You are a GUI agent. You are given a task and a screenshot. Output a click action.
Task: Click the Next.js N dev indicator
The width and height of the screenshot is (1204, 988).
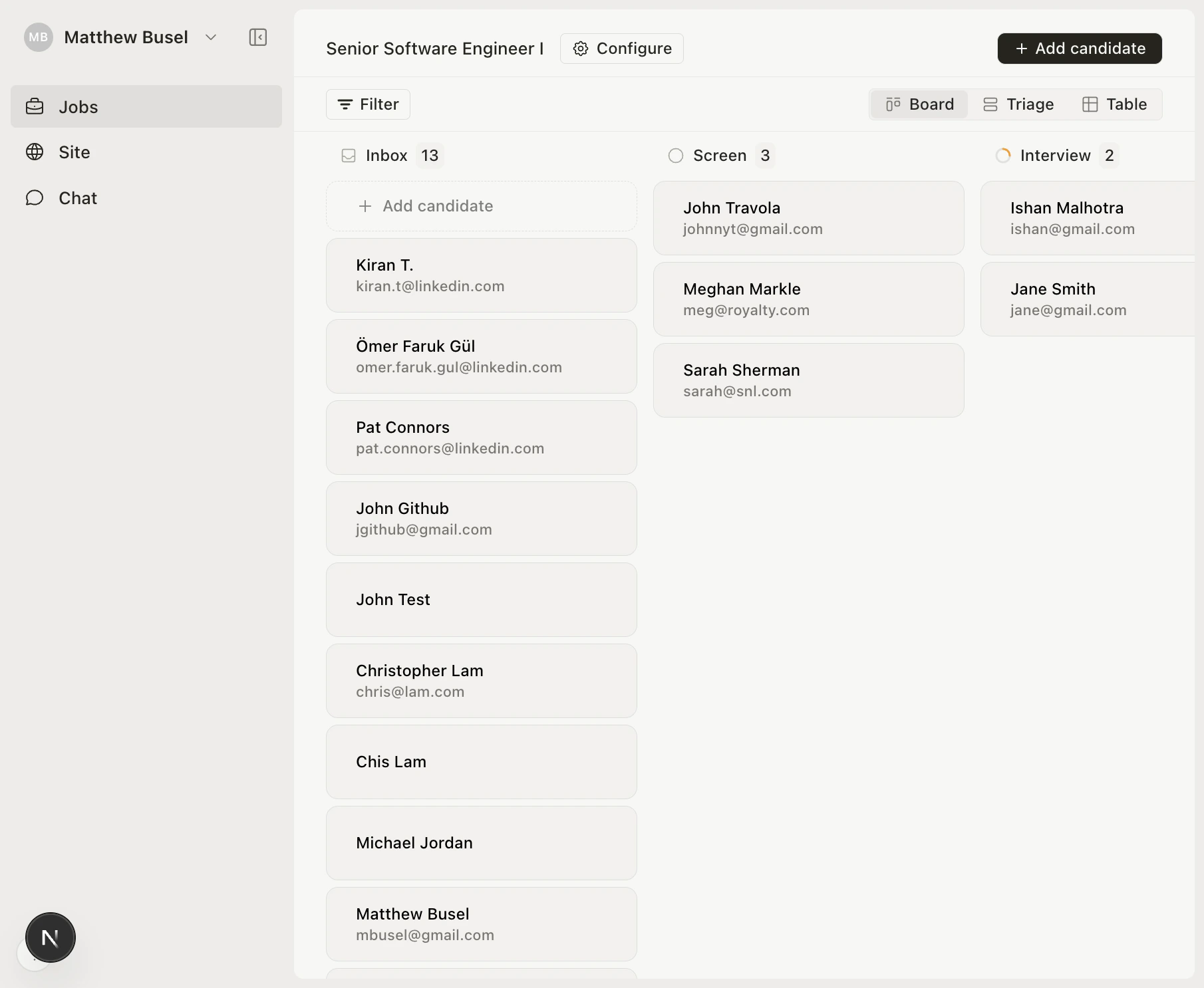[51, 937]
